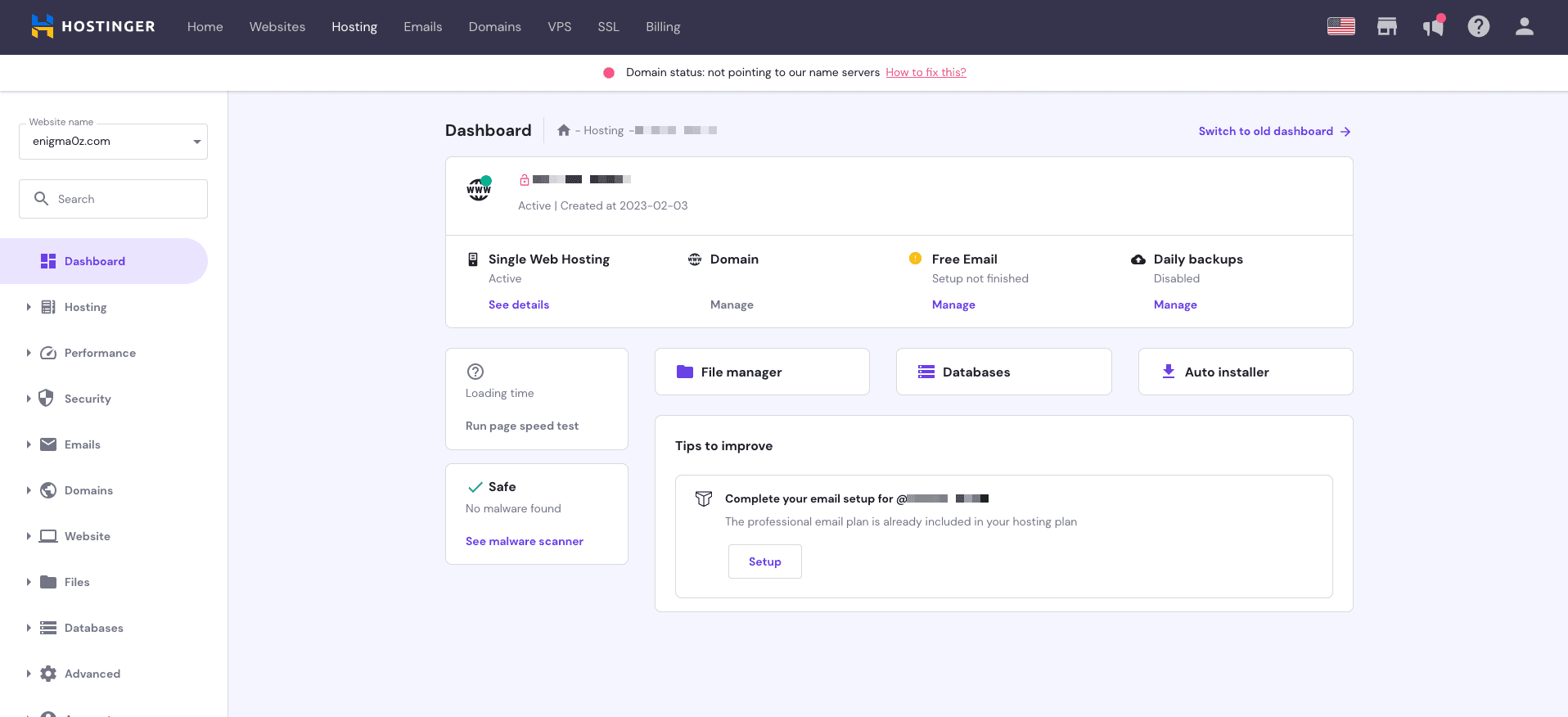Click the Emails envelope icon

coord(48,444)
